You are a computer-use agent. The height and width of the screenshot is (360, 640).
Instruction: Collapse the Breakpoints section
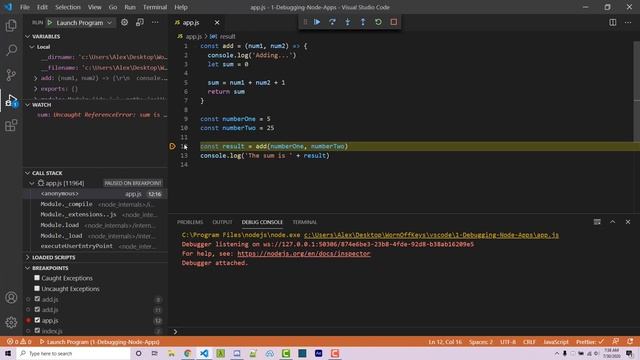pyautogui.click(x=27, y=268)
